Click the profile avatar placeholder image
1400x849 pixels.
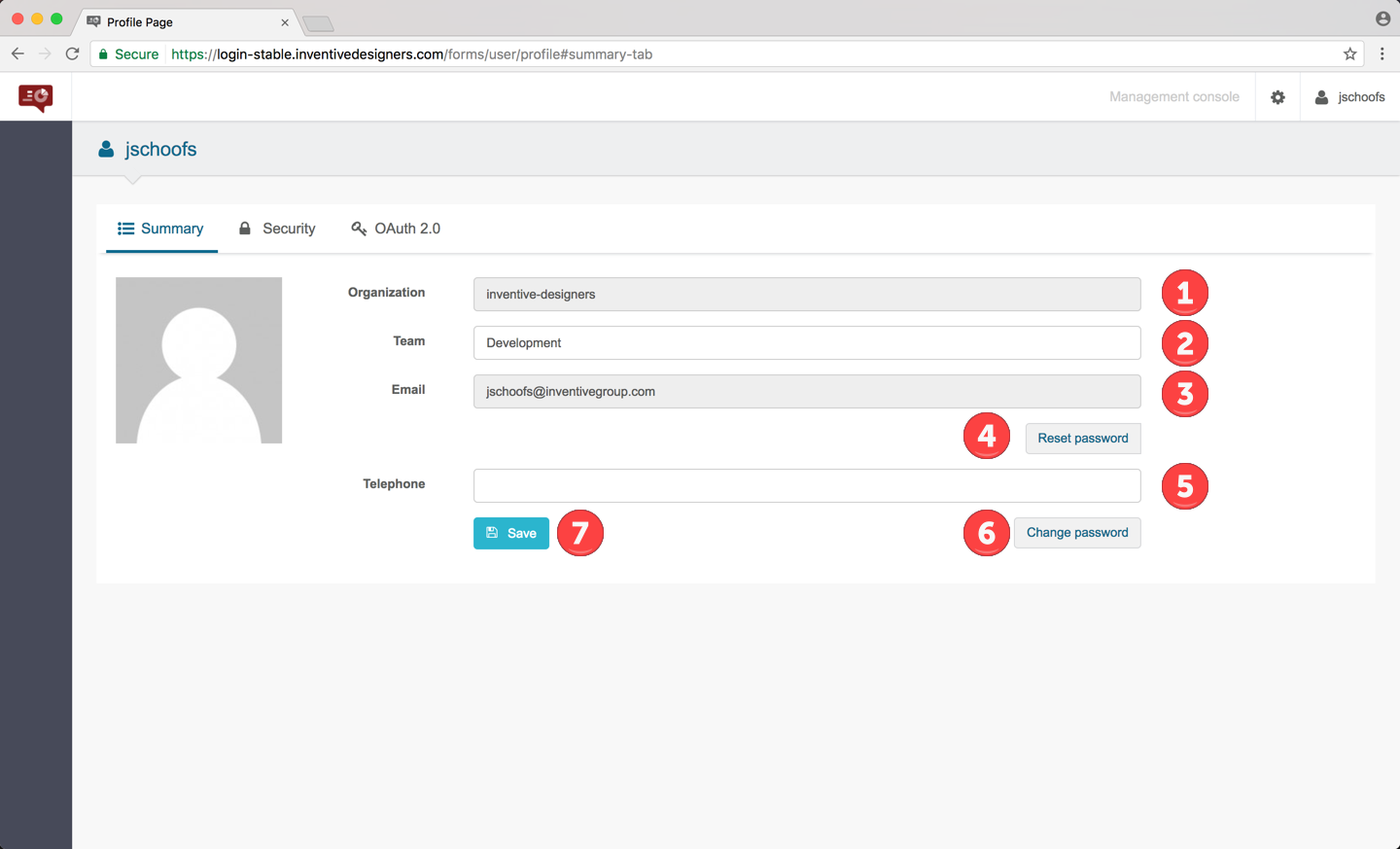point(199,361)
